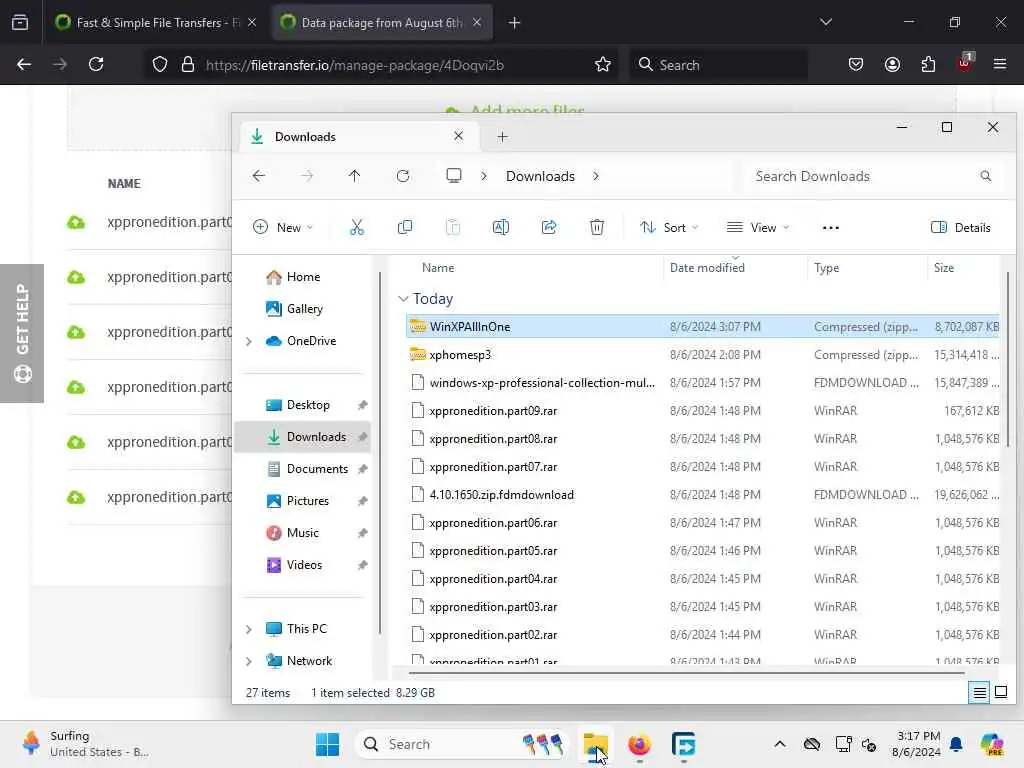Switch to Fast & Simple File Transfers tab
The width and height of the screenshot is (1024, 768).
[x=155, y=22]
